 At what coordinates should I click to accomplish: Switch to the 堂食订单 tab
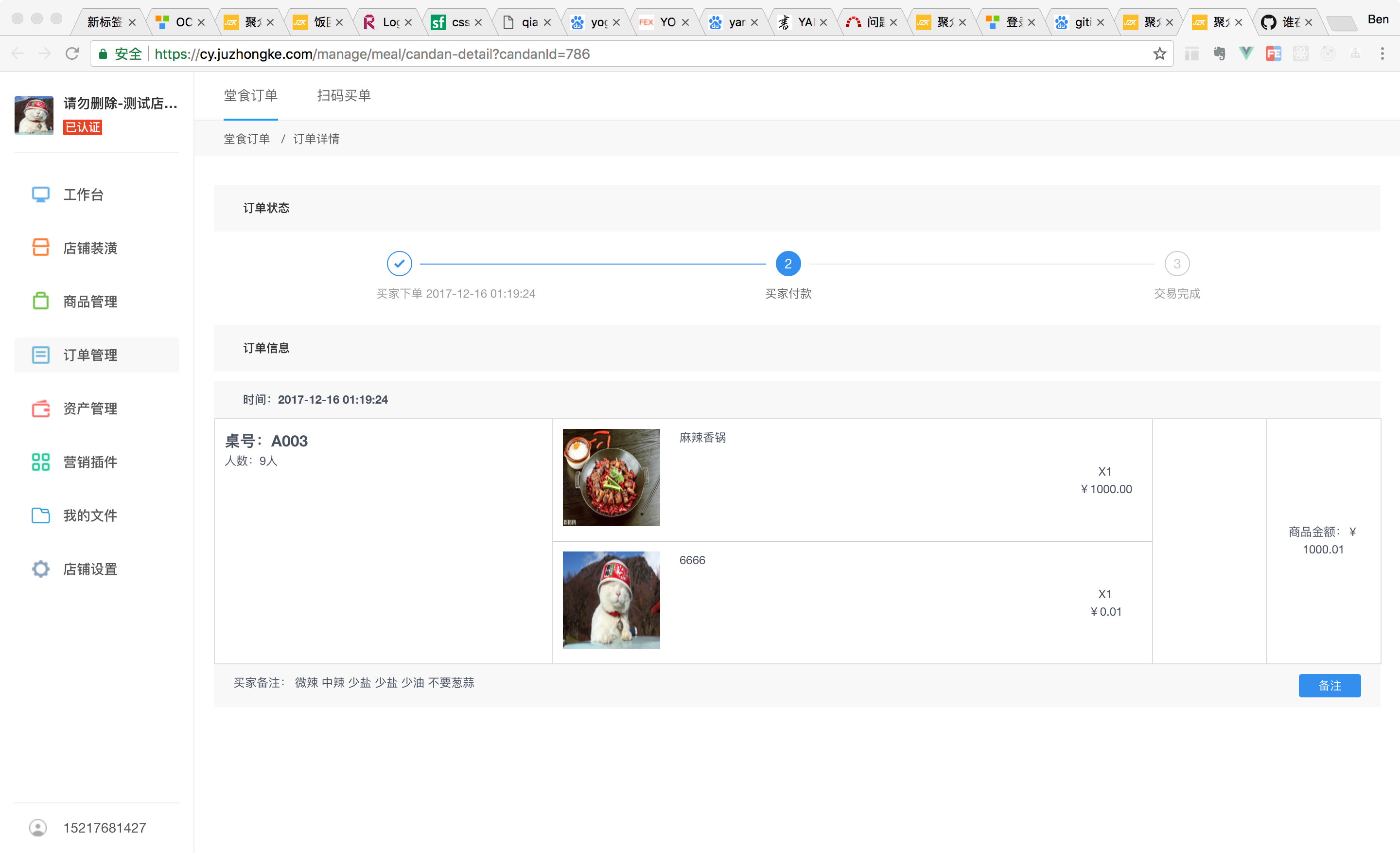click(x=250, y=95)
